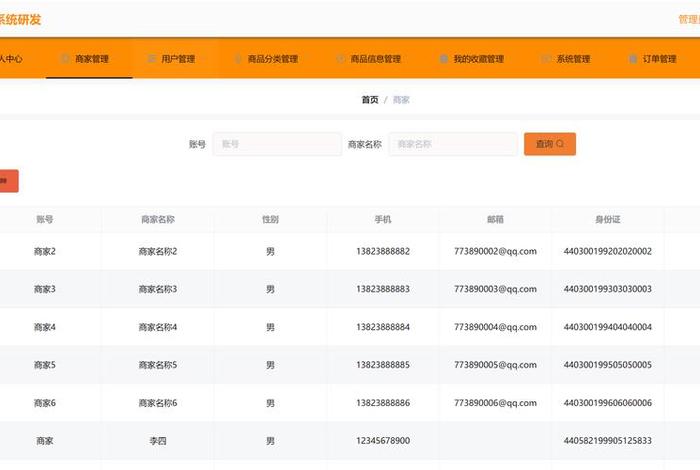
Task: Select account cell 商家6
Action: click(45, 403)
